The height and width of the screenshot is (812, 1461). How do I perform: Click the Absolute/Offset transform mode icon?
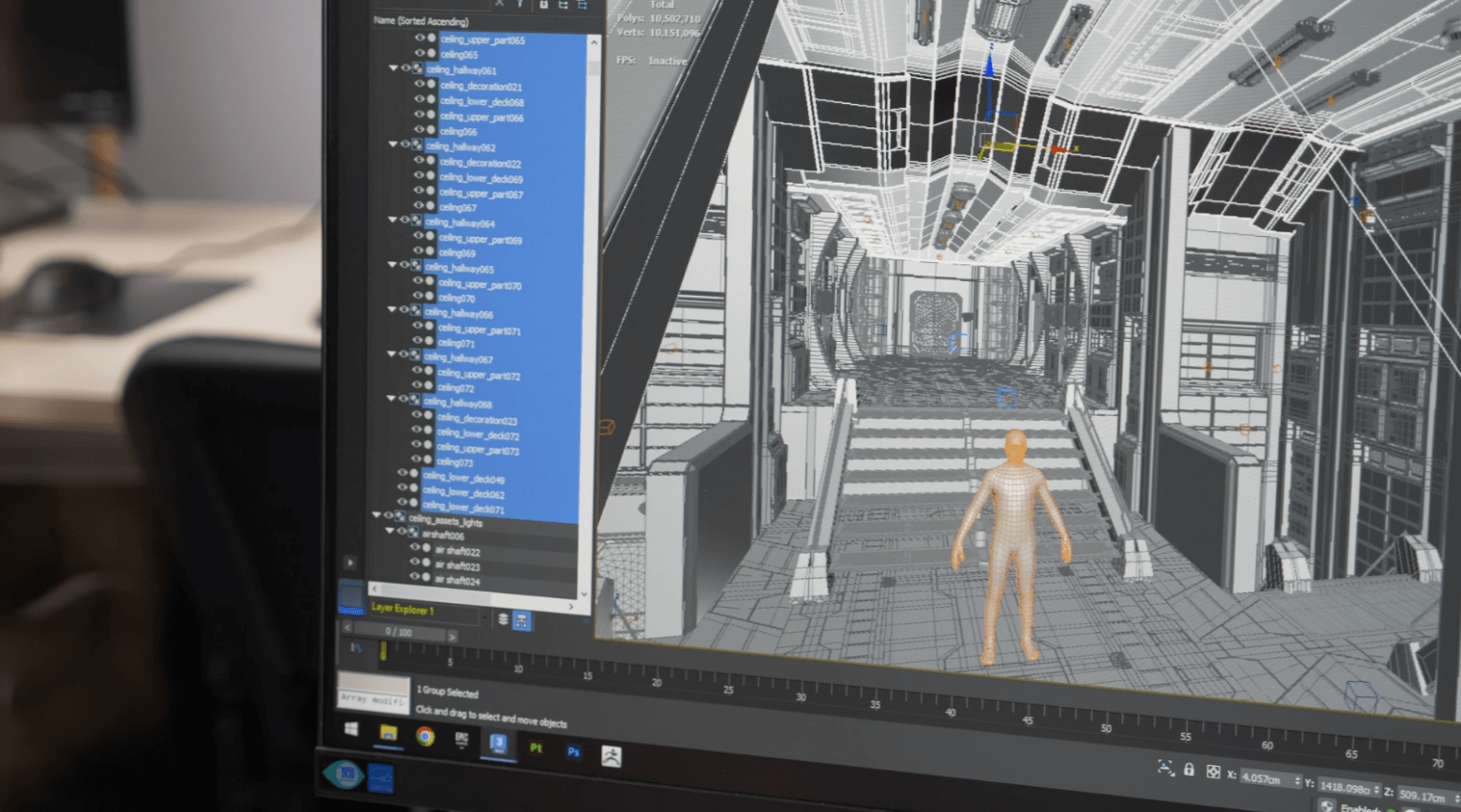coord(1213,772)
